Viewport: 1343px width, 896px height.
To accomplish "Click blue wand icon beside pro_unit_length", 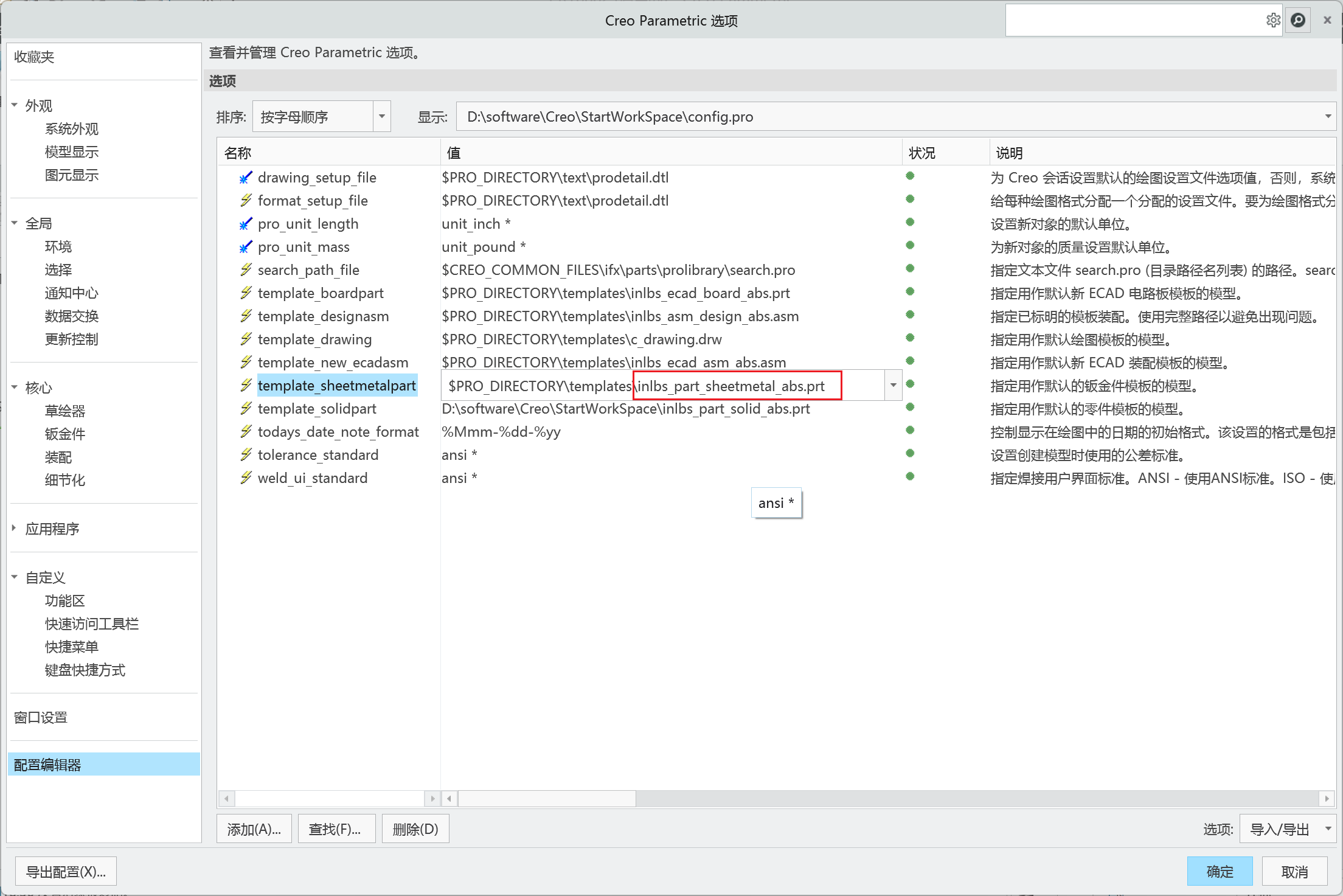I will (246, 223).
